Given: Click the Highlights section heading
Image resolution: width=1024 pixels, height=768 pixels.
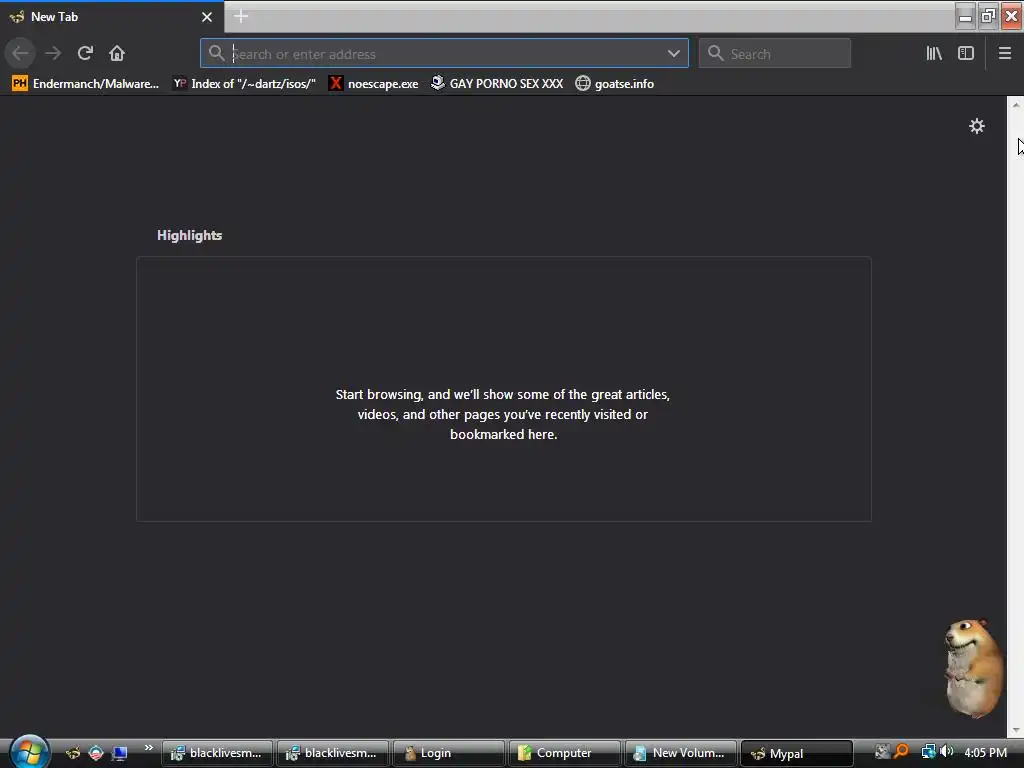Looking at the screenshot, I should coord(189,235).
